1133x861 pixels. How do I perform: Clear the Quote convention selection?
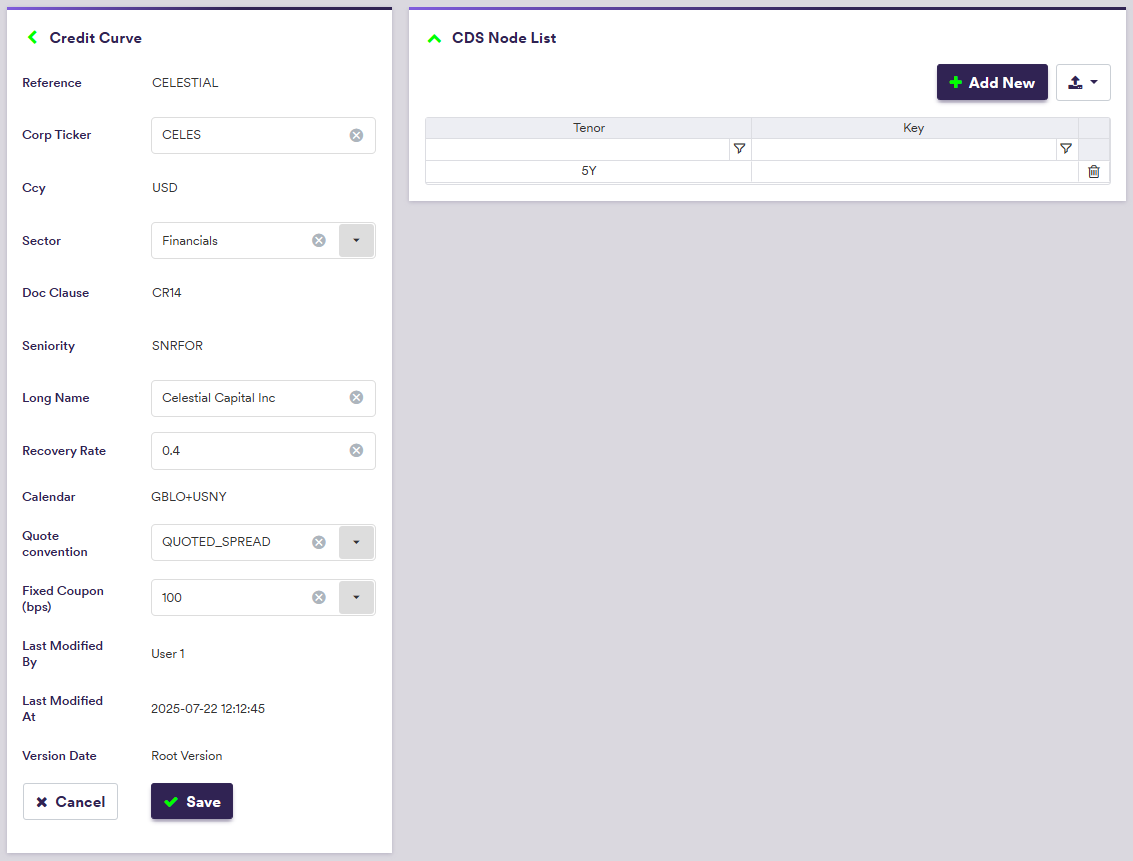[319, 542]
